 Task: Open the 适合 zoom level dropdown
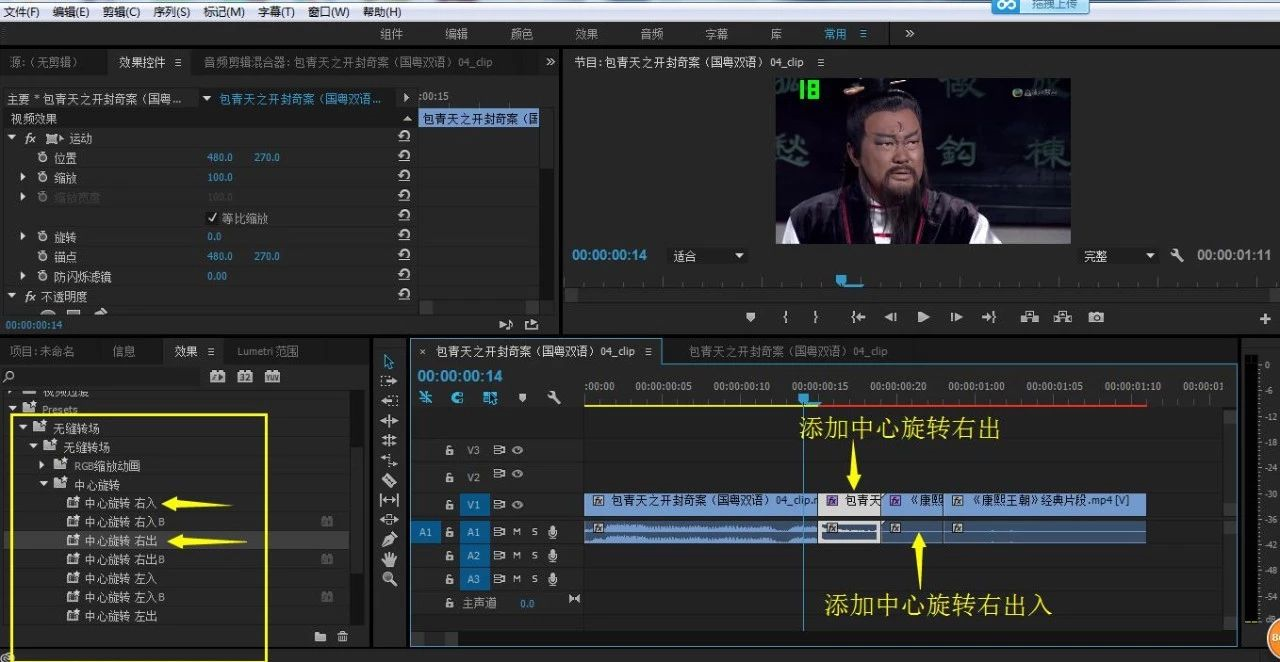point(707,256)
